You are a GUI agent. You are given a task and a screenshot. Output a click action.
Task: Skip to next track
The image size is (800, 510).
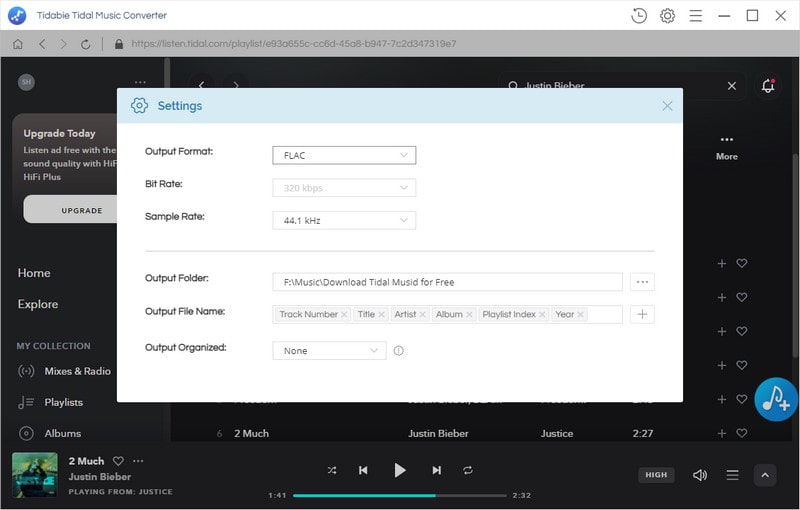(437, 470)
